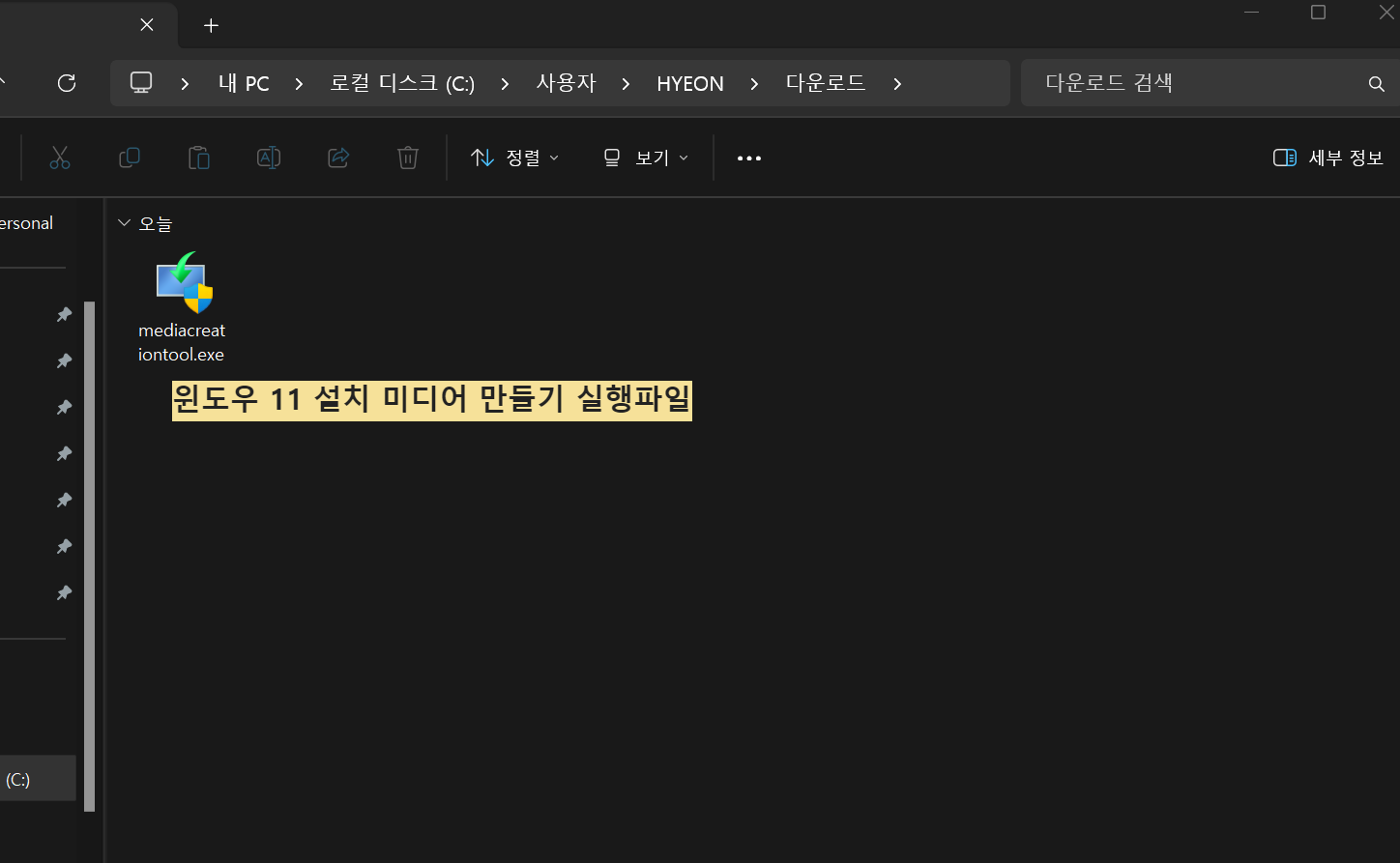Click the PC monitor icon in address bar
This screenshot has height=863, width=1400.
(x=142, y=83)
